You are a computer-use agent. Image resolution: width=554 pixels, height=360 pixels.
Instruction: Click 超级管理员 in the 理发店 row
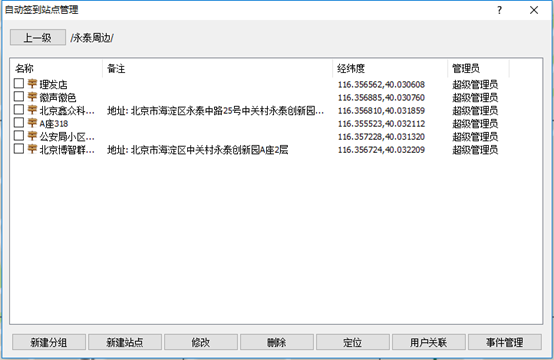(475, 85)
